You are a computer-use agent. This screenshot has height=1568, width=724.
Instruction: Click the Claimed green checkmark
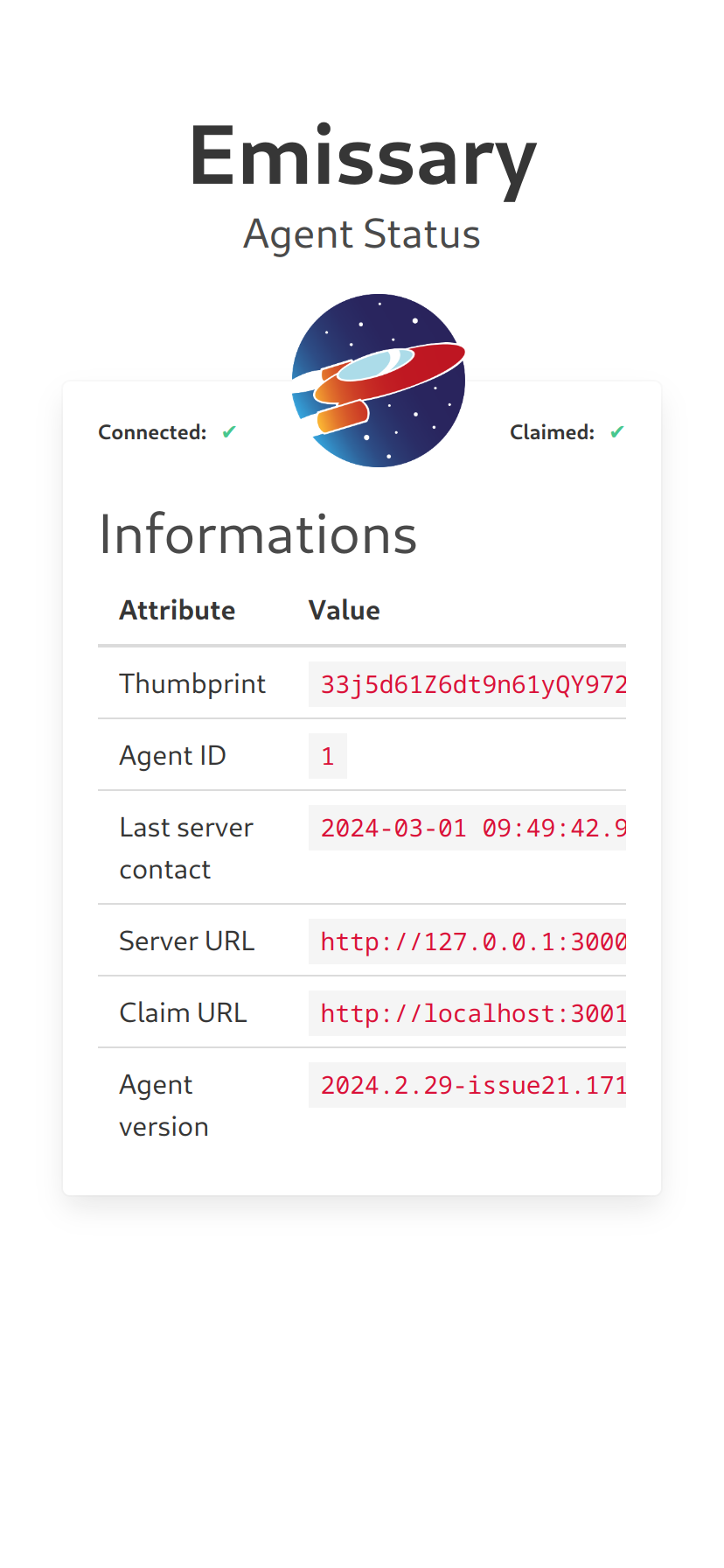617,431
